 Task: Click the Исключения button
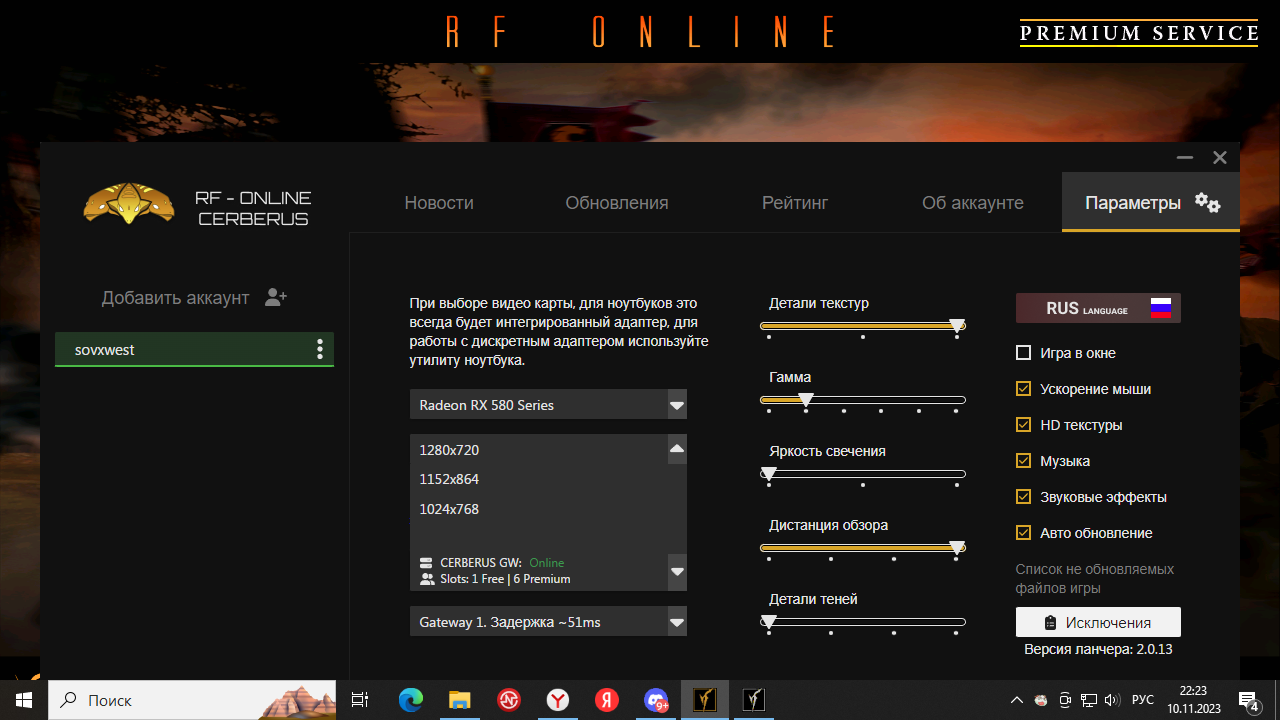click(x=1098, y=622)
